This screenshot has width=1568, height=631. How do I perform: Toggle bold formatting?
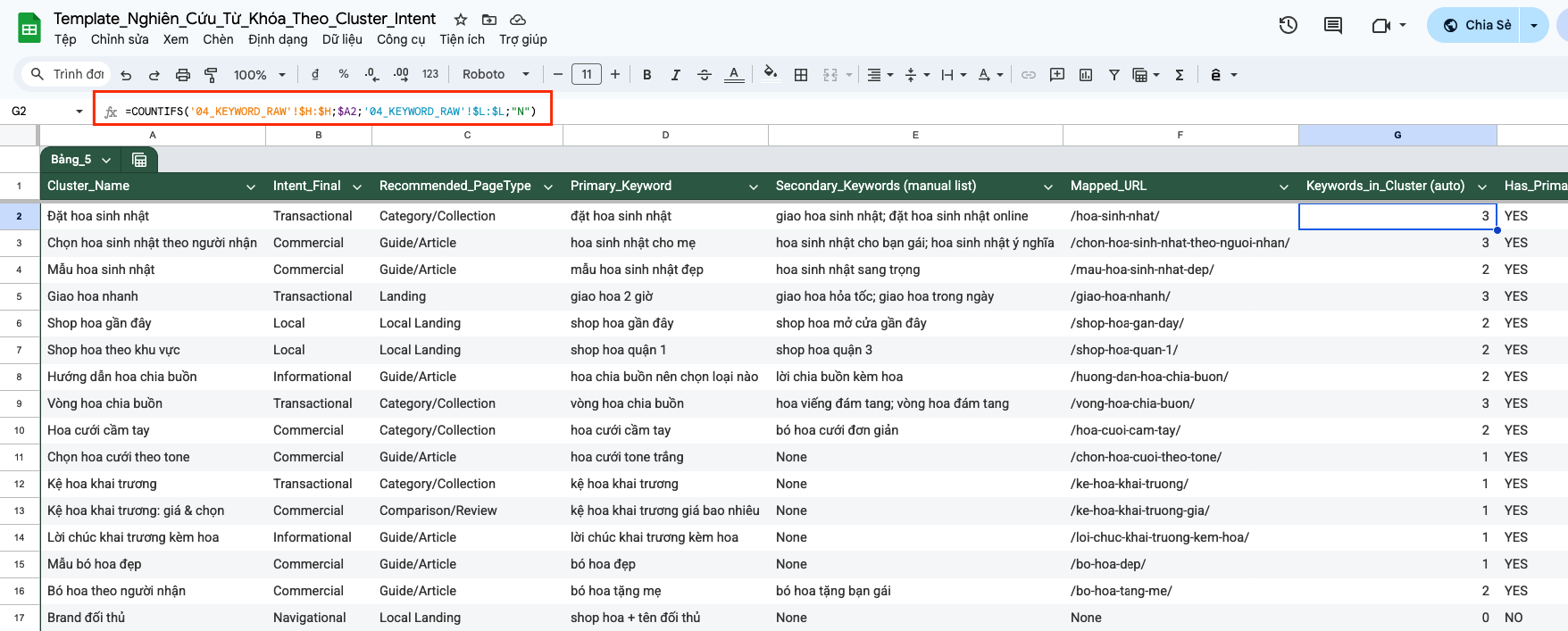click(647, 75)
